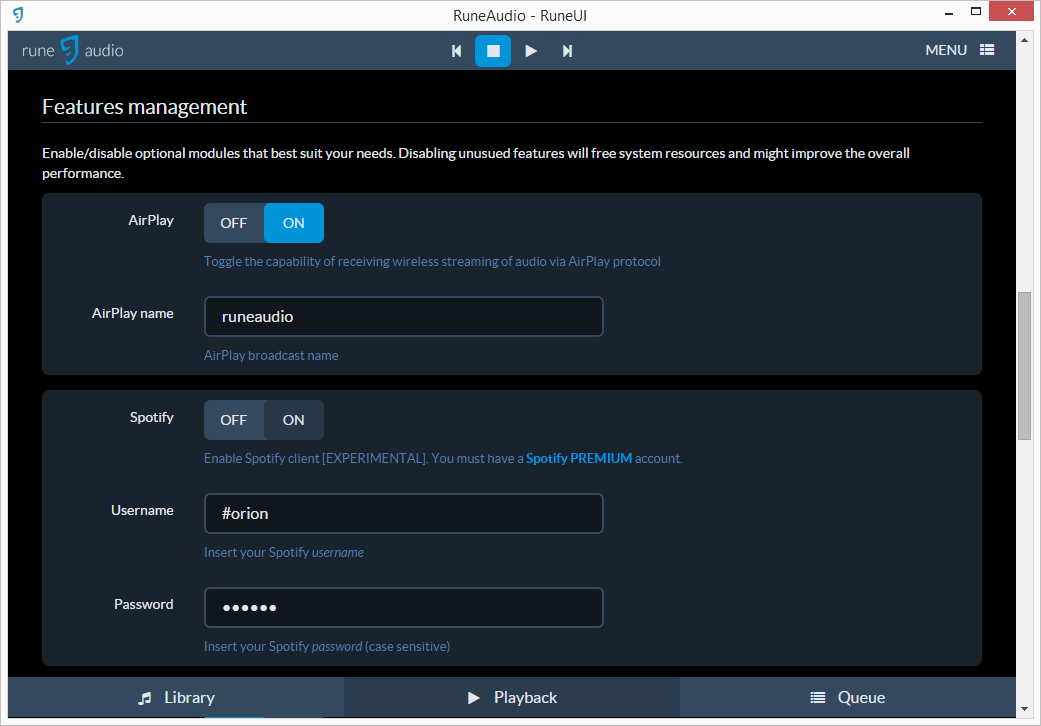Turn AirPlay OFF
Image resolution: width=1041 pixels, height=726 pixels.
click(x=234, y=223)
